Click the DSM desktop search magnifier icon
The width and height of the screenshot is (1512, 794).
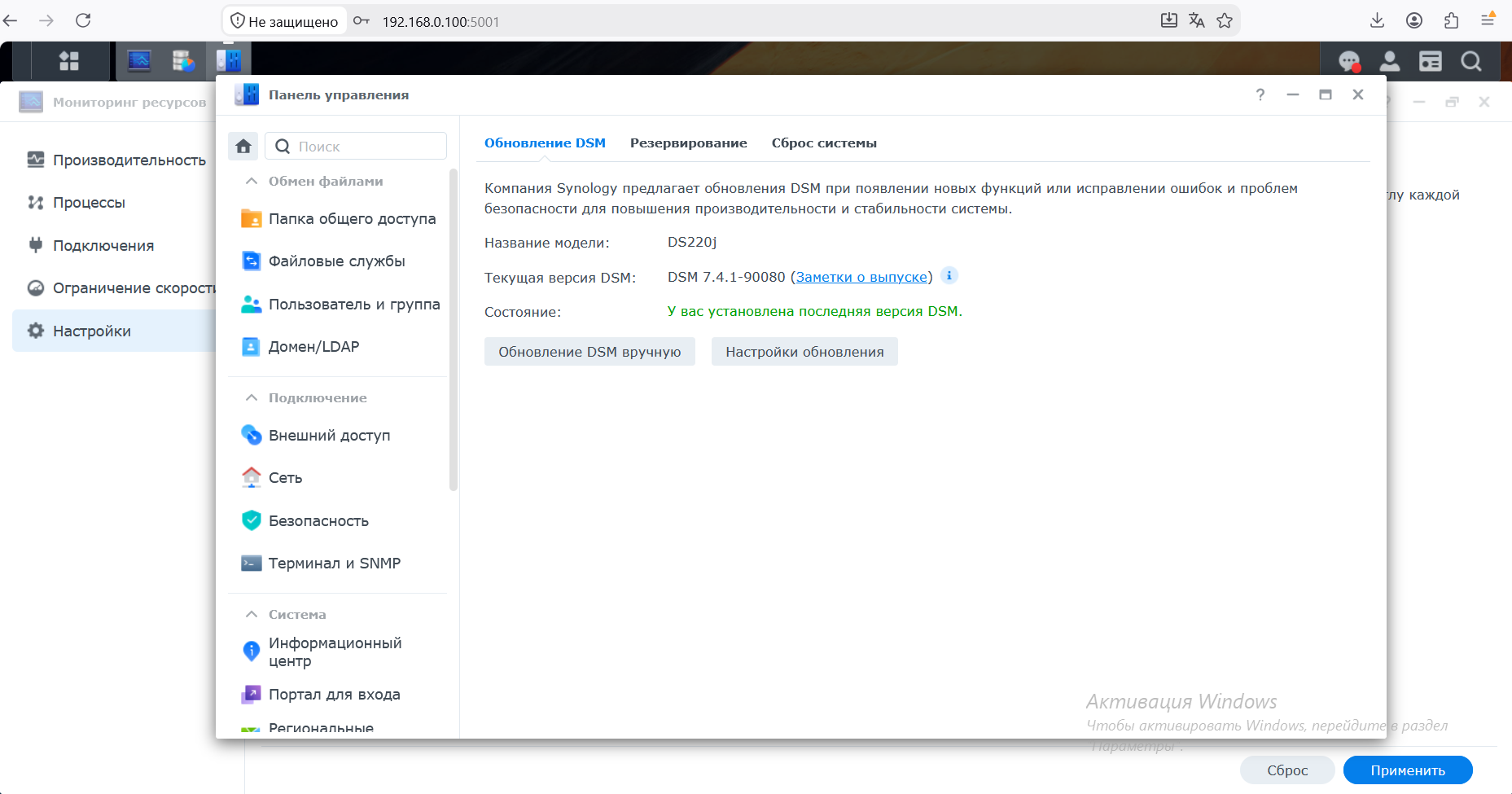pyautogui.click(x=1471, y=61)
